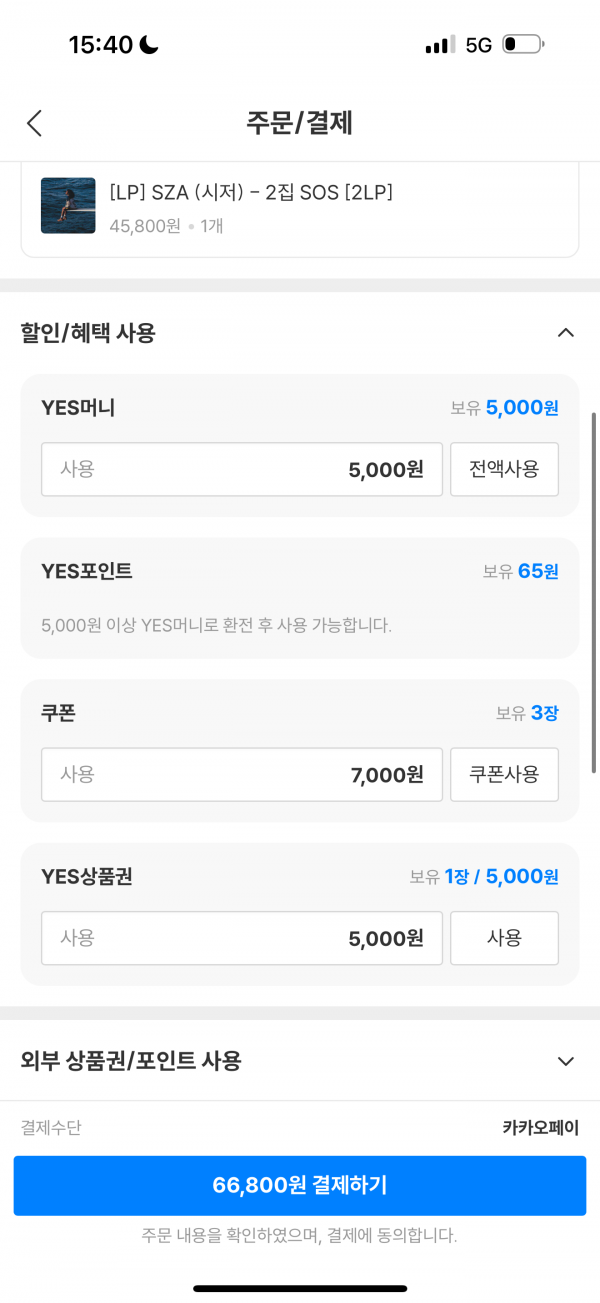The width and height of the screenshot is (600, 1303).
Task: Select the 카카오페이 payment method label
Action: point(540,1128)
